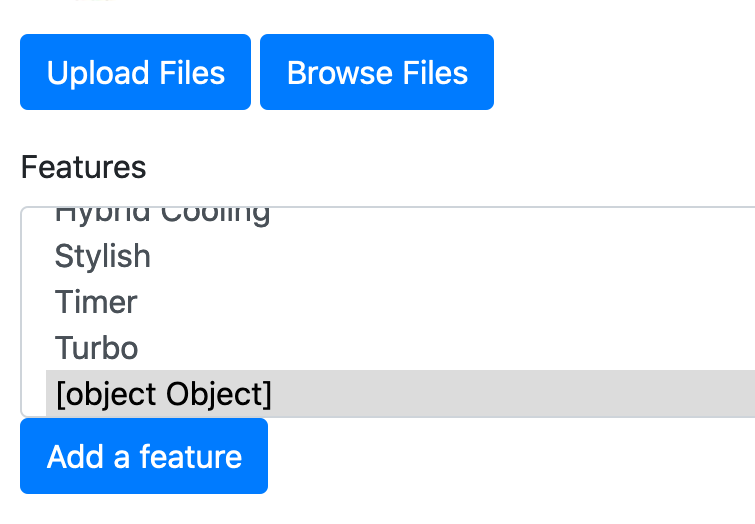The image size is (755, 524).
Task: Select the Timer feature option
Action: [401, 301]
